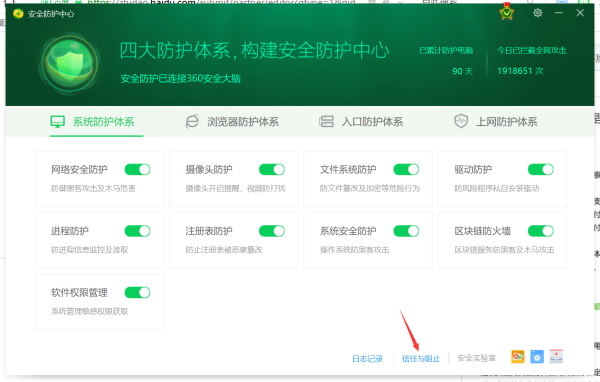Click 区块链防火墙 card title
This screenshot has width=600, height=382.
pyautogui.click(x=483, y=231)
